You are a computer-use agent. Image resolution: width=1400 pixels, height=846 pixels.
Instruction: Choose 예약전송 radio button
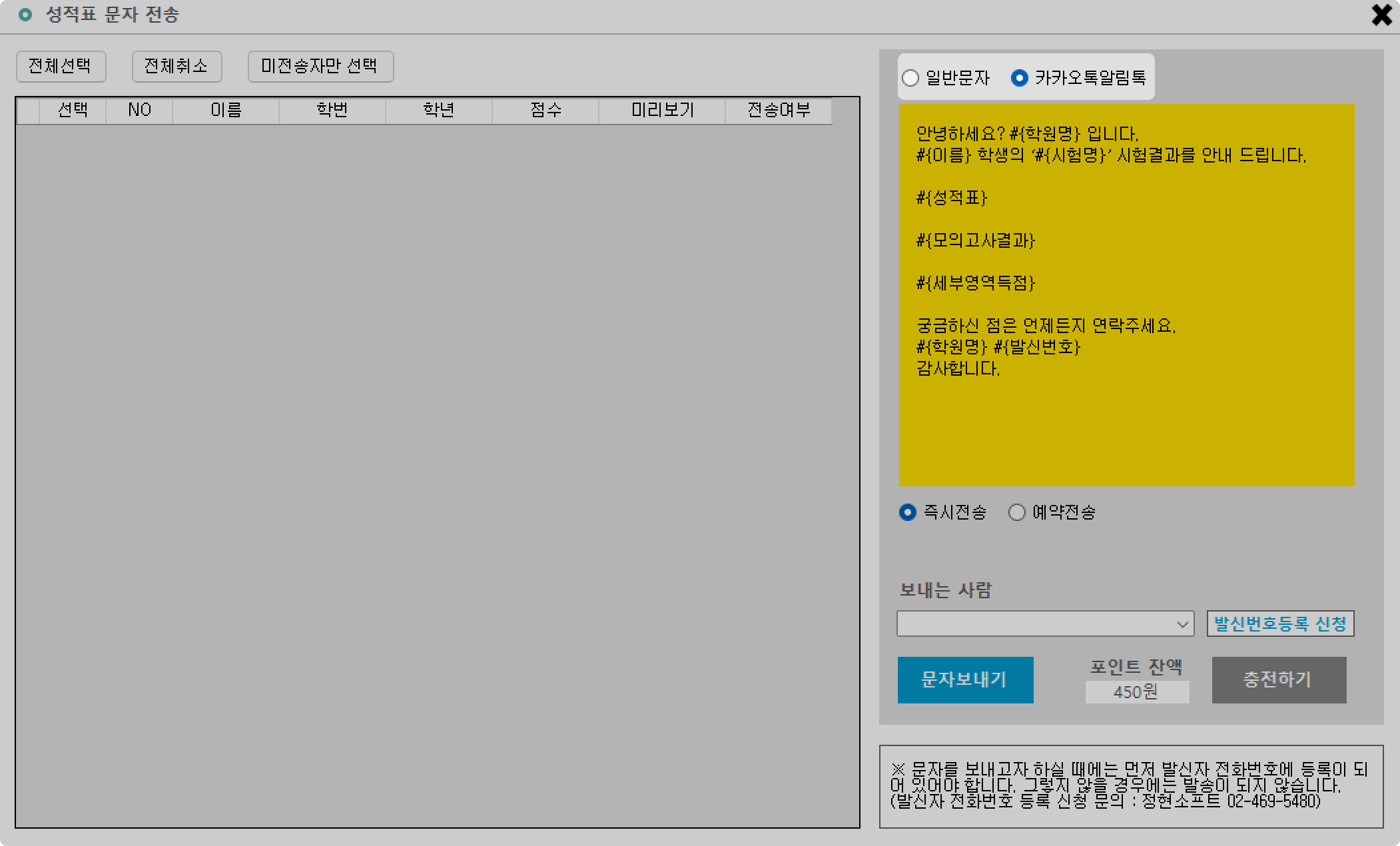point(1017,512)
